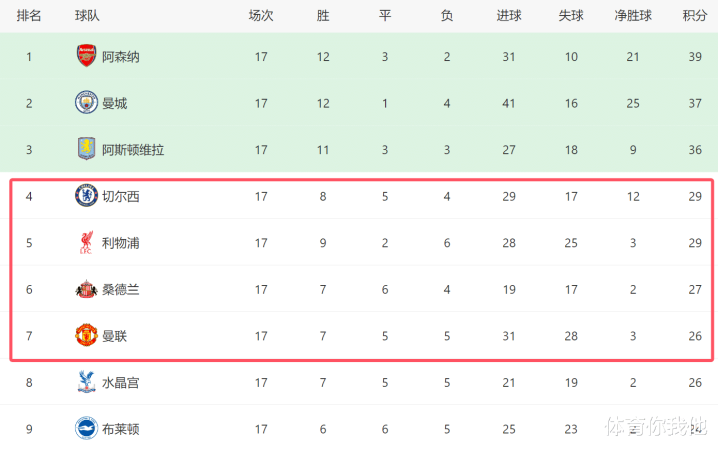Viewport: 718px width, 450px height.
Task: Click the 曼联 team name
Action: (x=115, y=335)
